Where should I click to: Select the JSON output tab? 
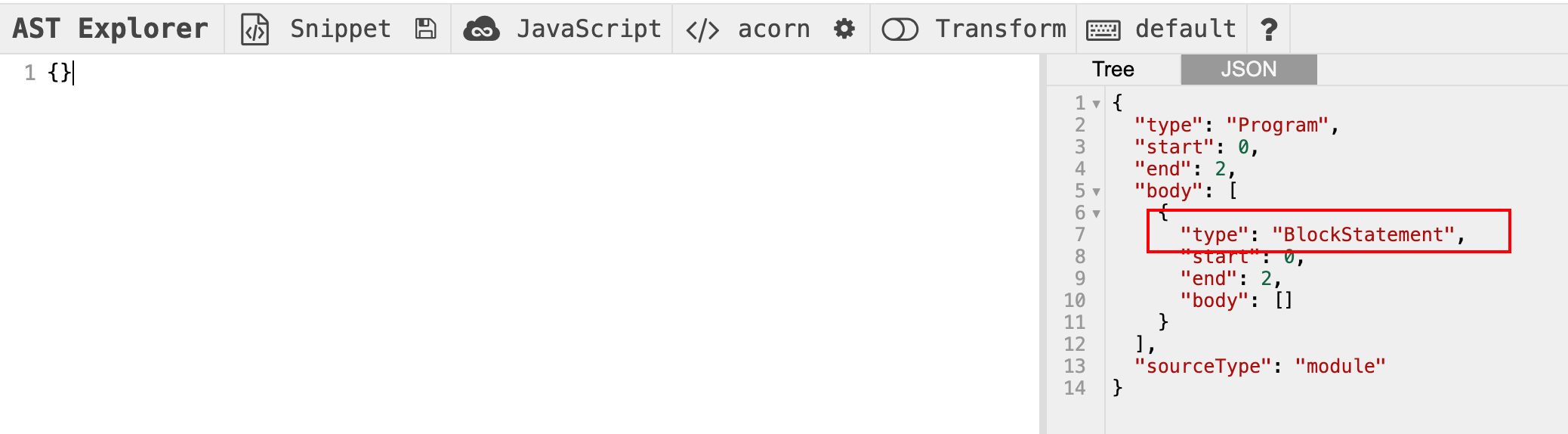point(1249,70)
